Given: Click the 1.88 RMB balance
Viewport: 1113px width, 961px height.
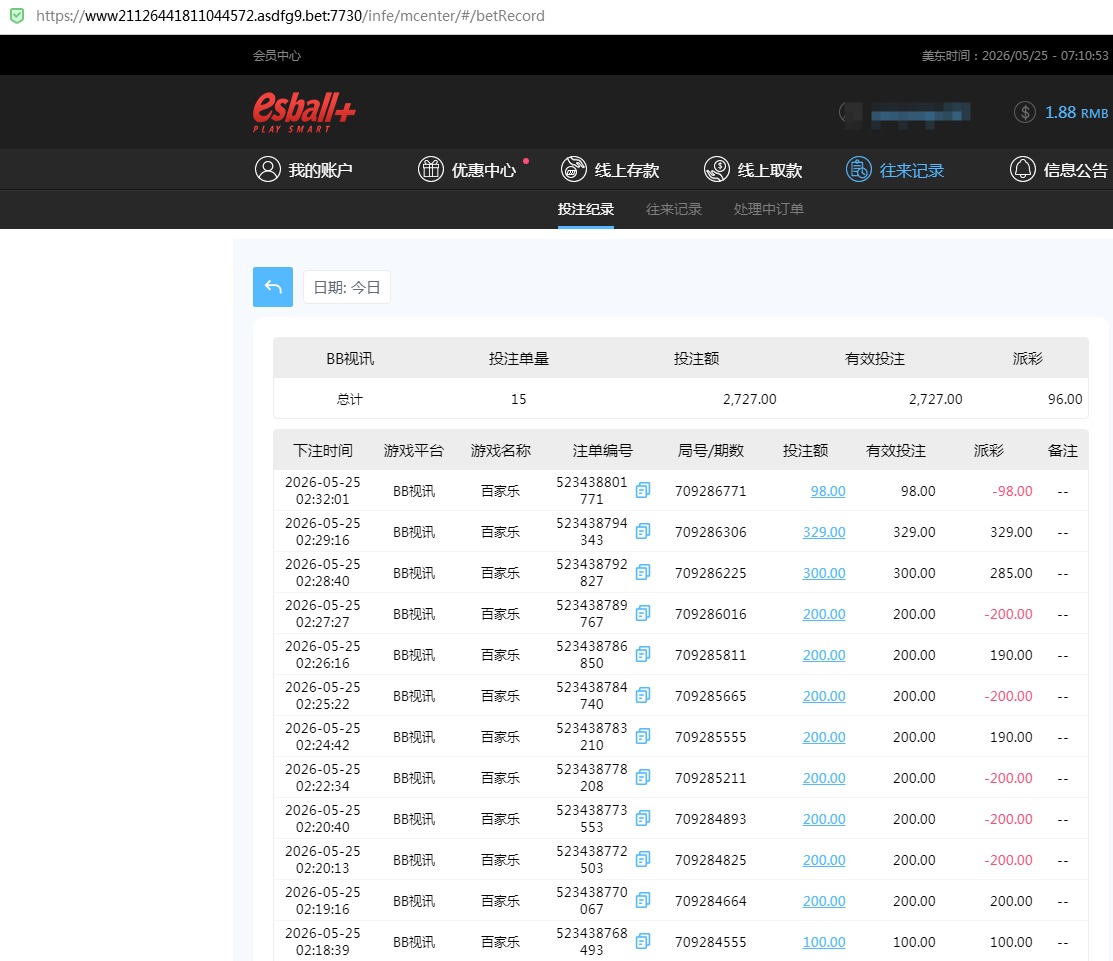Looking at the screenshot, I should (1076, 112).
